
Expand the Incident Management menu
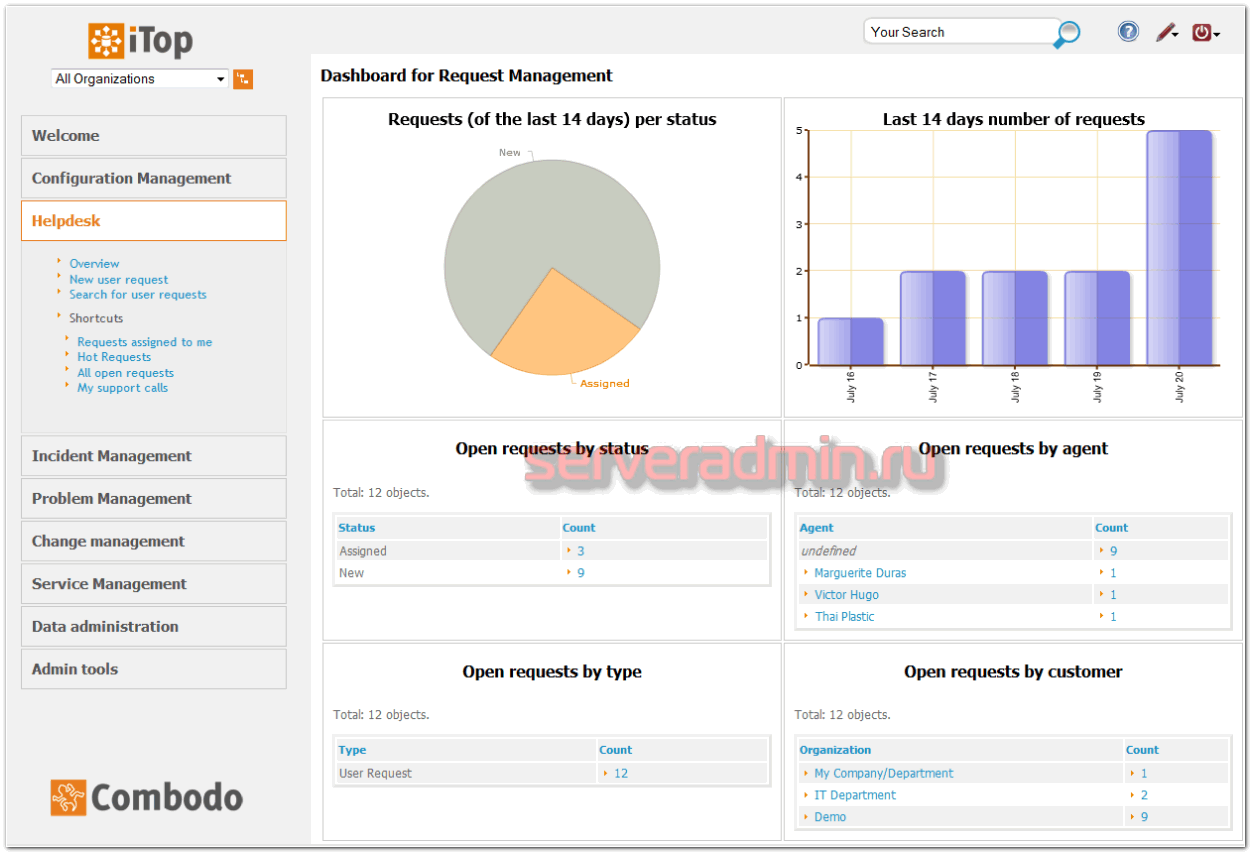(153, 456)
